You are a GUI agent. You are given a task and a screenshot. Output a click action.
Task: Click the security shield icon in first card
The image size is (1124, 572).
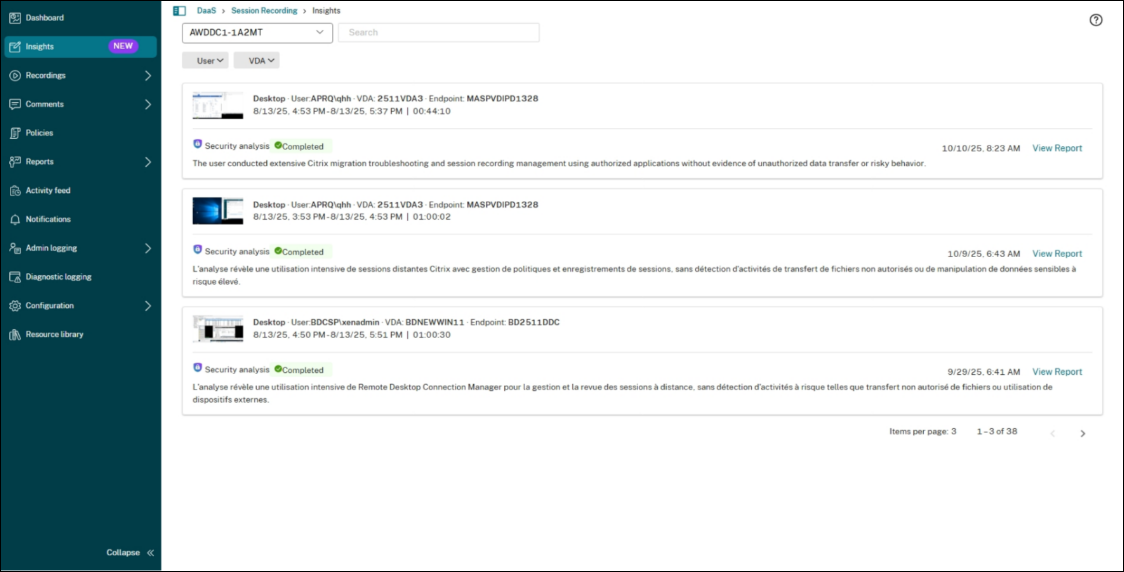198,144
